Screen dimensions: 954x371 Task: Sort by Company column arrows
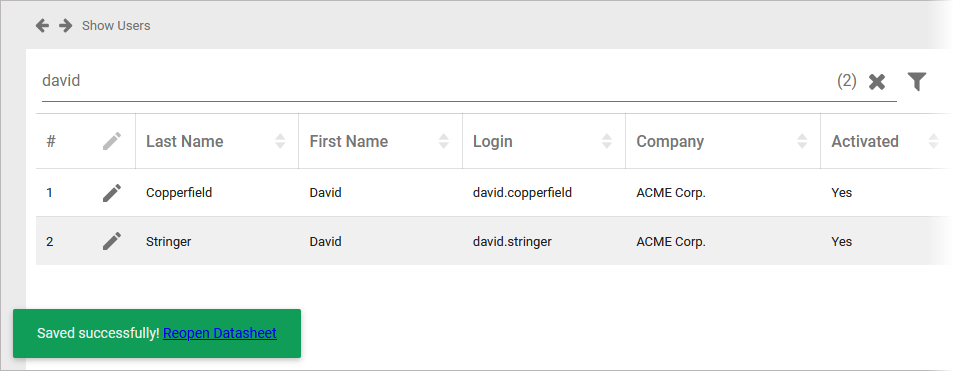(x=802, y=141)
